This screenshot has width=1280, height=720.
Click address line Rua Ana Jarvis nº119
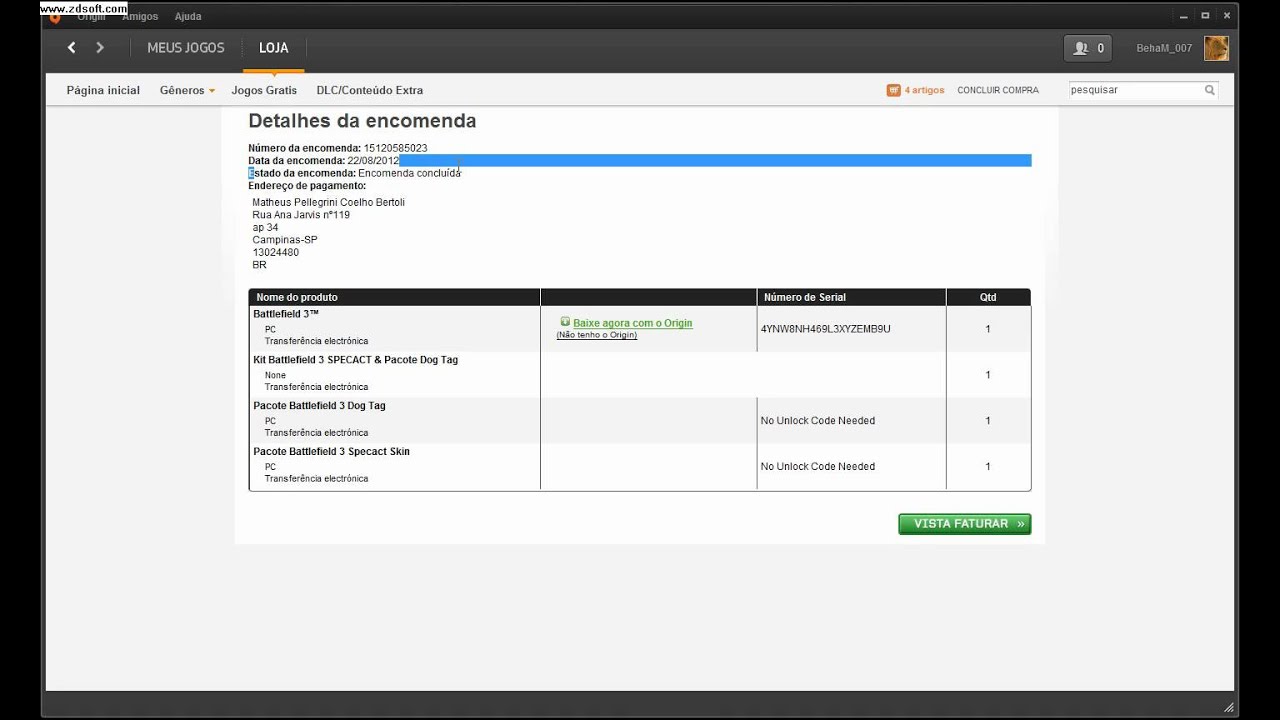point(301,215)
